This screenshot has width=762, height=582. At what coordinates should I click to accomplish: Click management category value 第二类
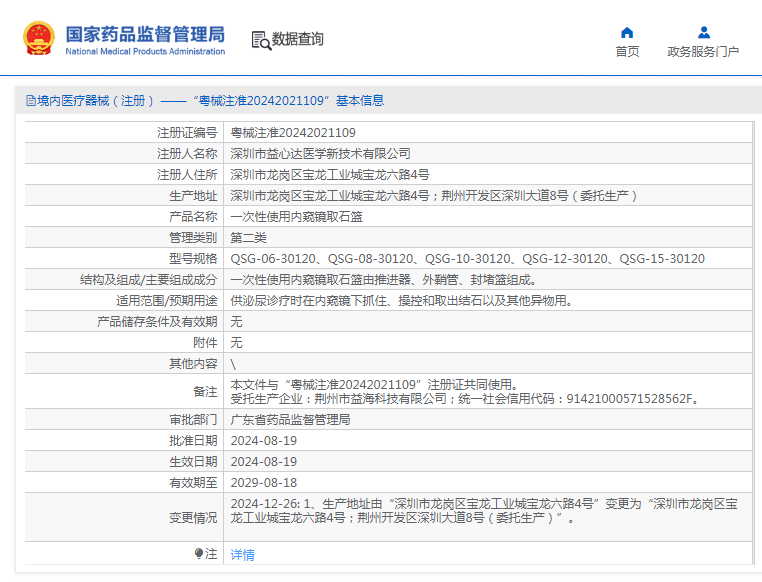click(x=248, y=238)
